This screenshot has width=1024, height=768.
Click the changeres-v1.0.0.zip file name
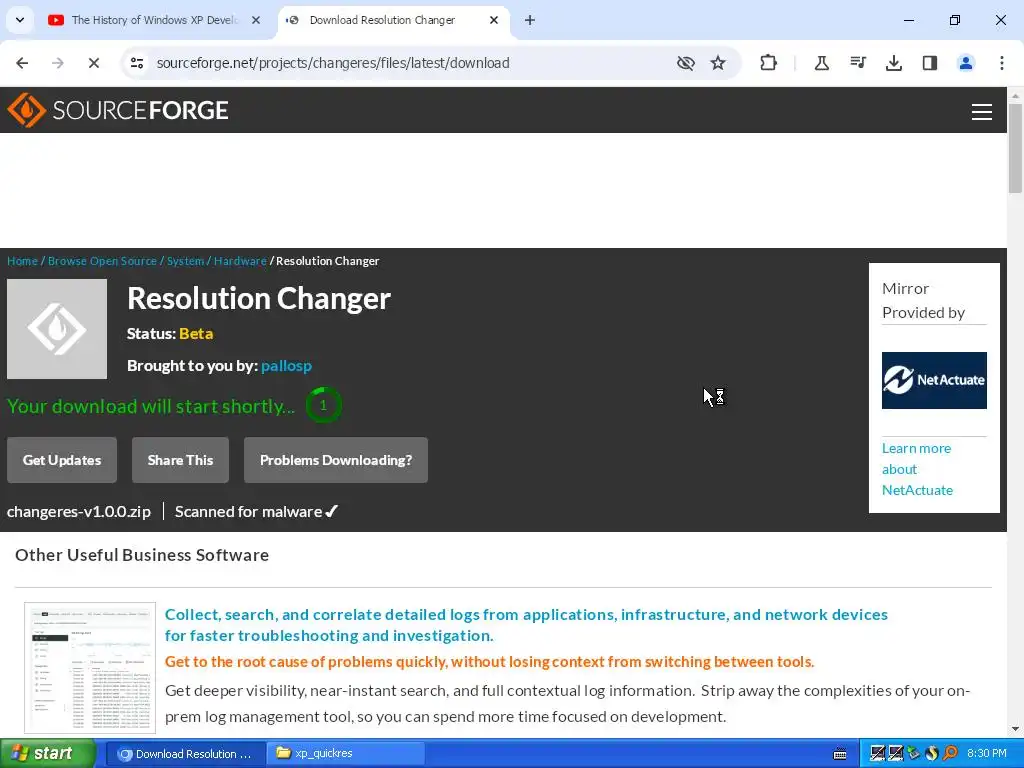coord(78,511)
